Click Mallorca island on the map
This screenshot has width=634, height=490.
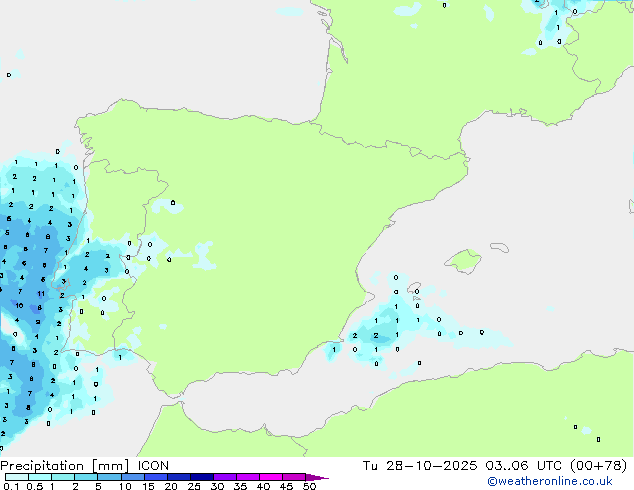(462, 262)
